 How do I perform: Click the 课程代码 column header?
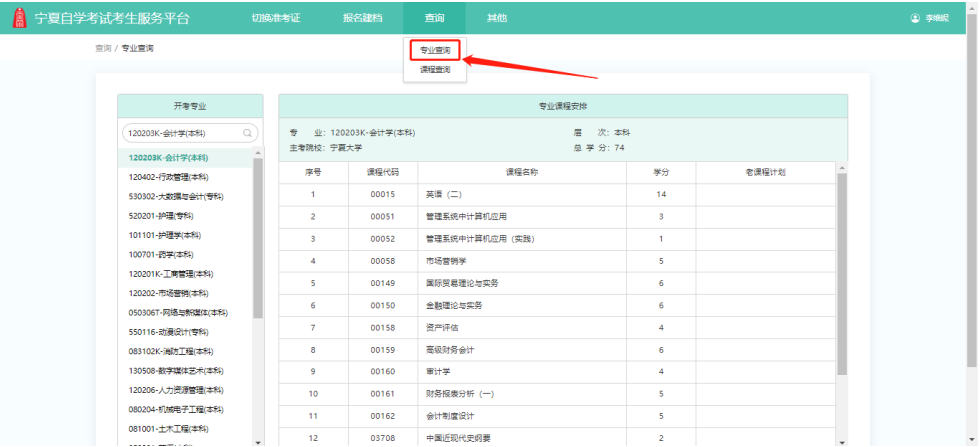point(382,173)
